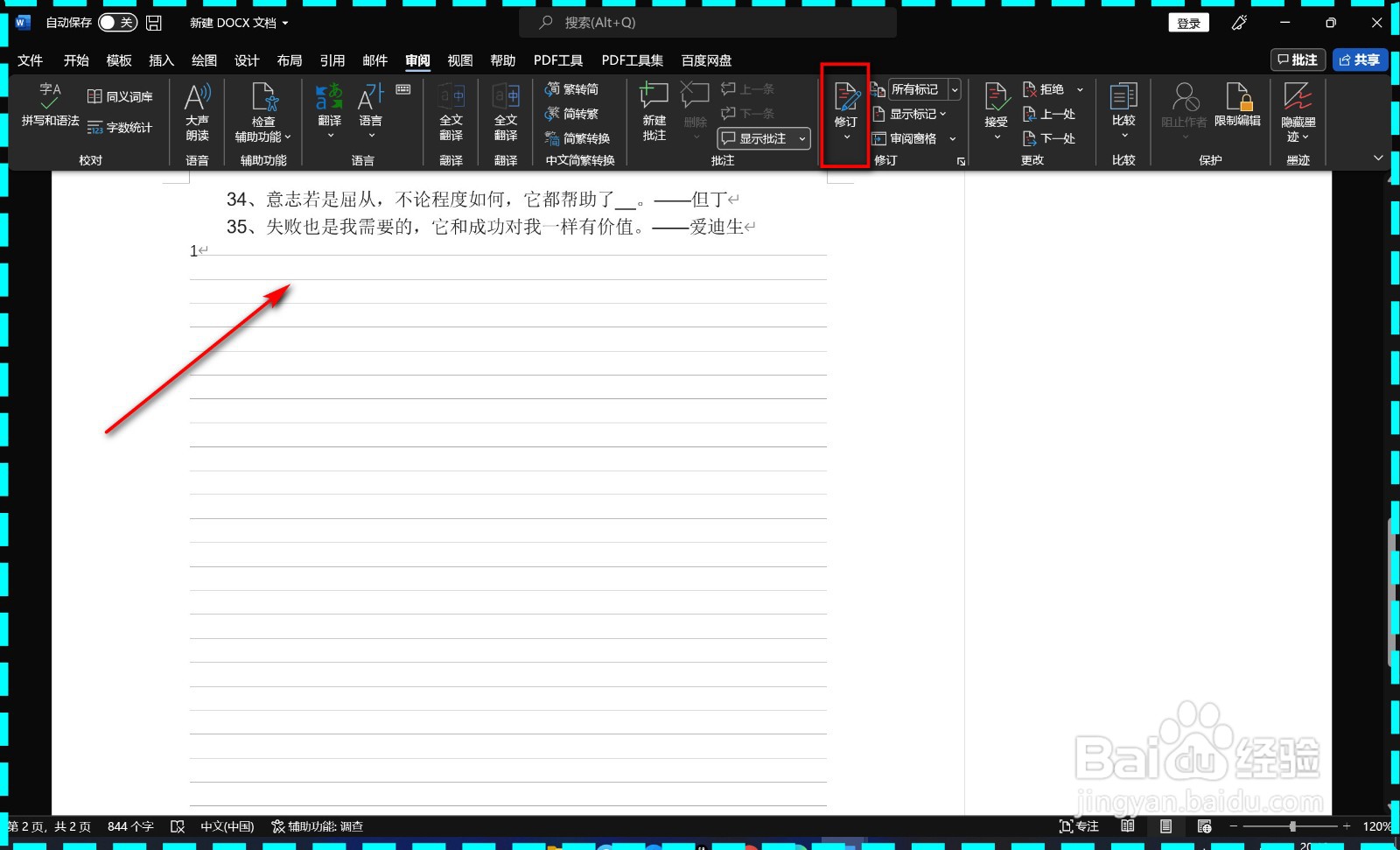Open the 文件 menu
The width and height of the screenshot is (1400, 850).
click(31, 60)
